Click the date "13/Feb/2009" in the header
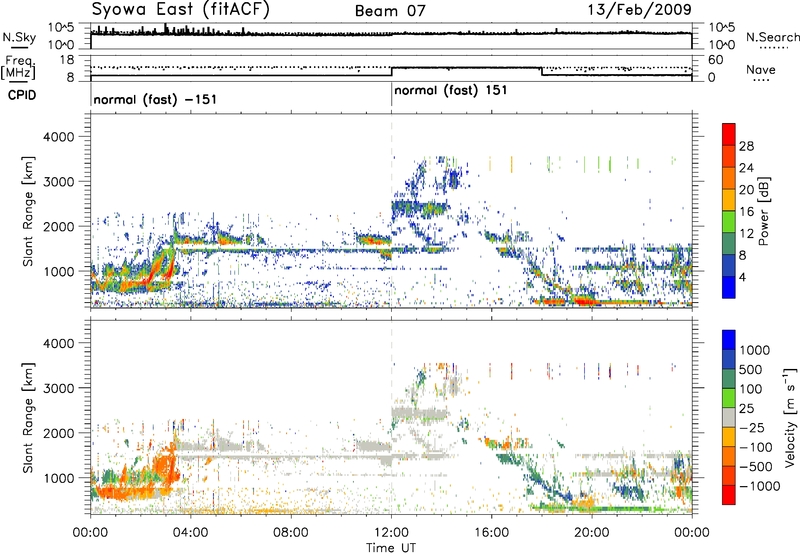 click(640, 9)
